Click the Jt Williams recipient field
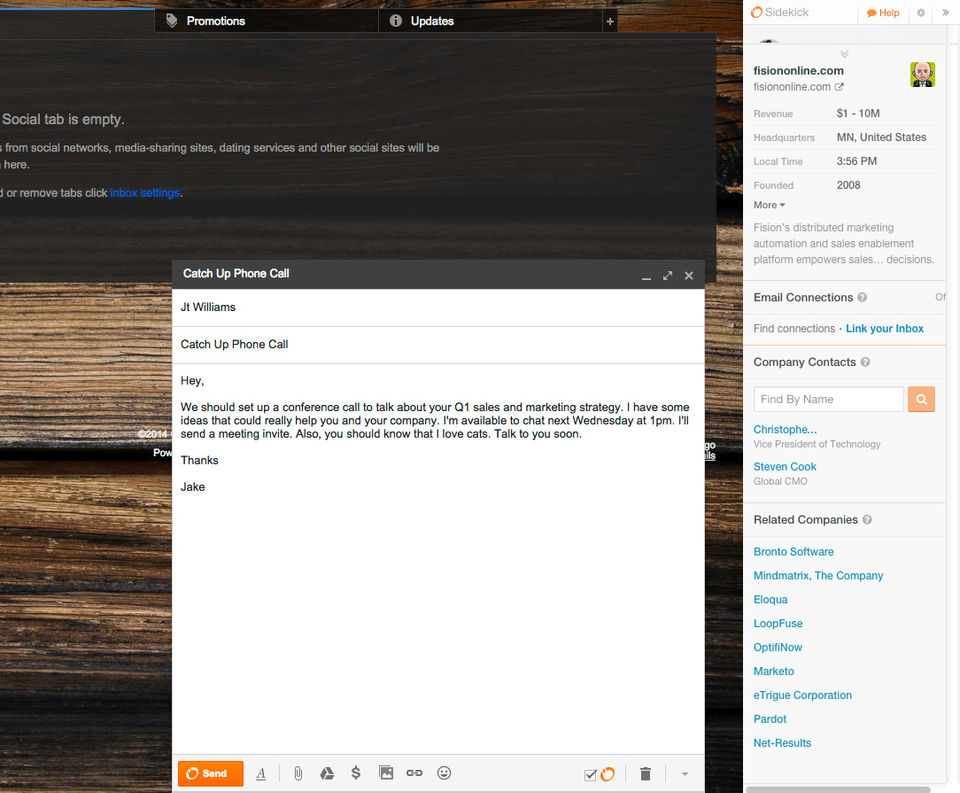 438,307
